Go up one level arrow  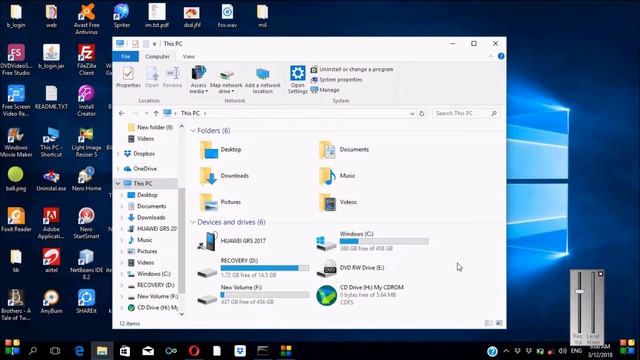point(156,113)
